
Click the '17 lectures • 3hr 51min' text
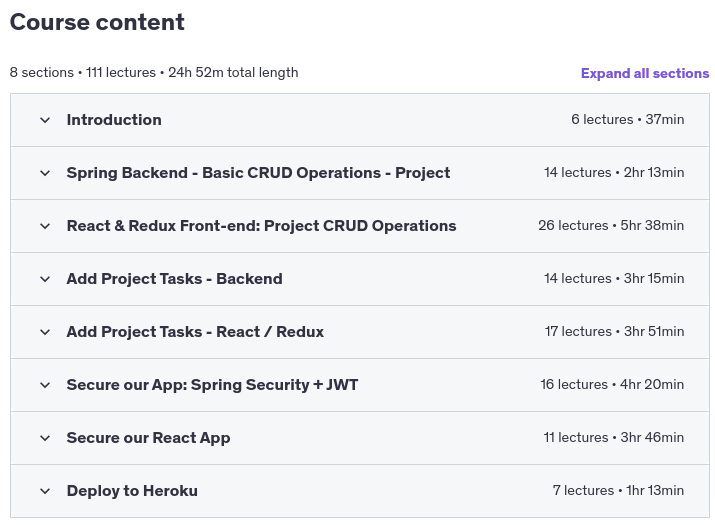coord(614,331)
